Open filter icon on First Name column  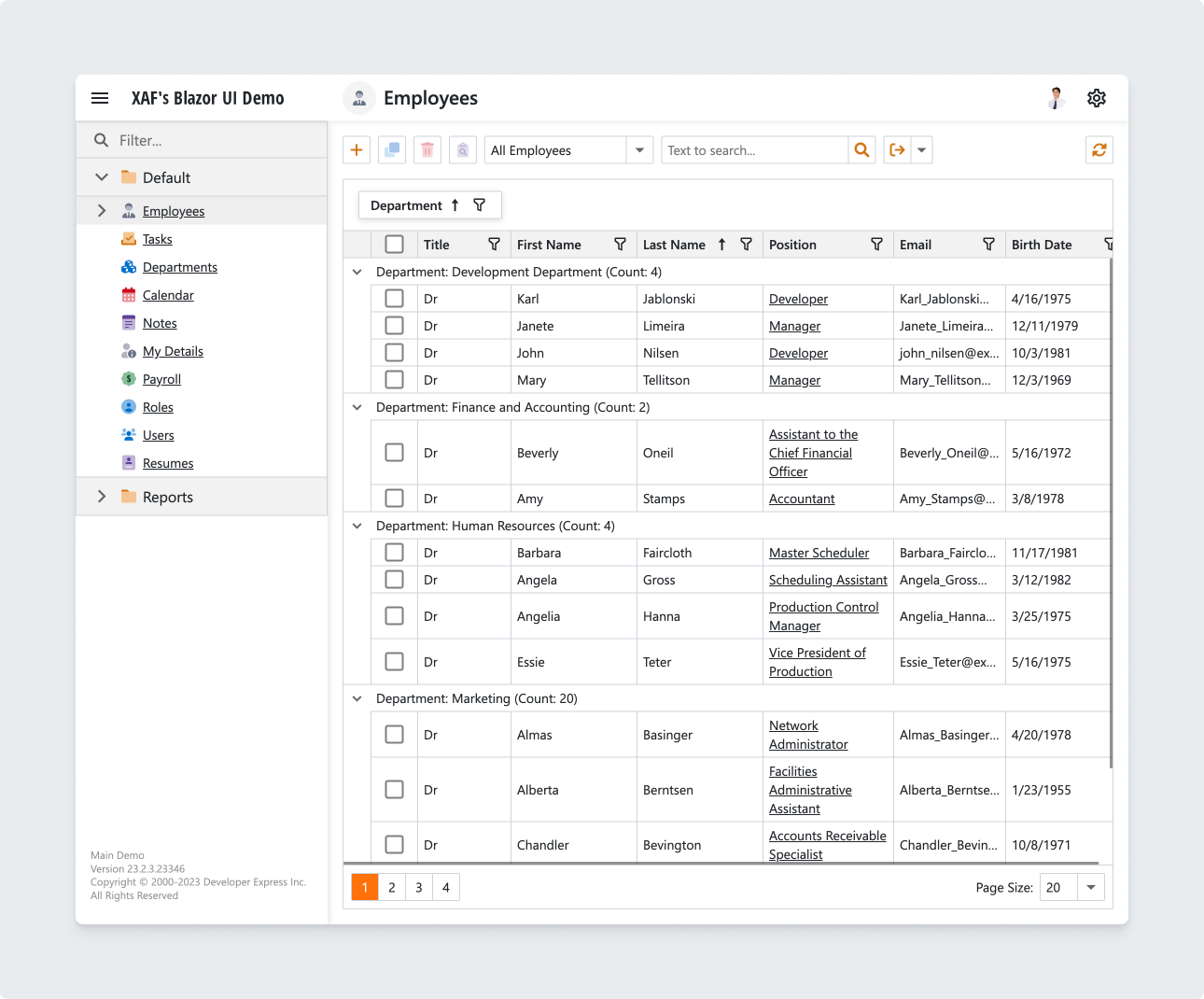click(620, 245)
